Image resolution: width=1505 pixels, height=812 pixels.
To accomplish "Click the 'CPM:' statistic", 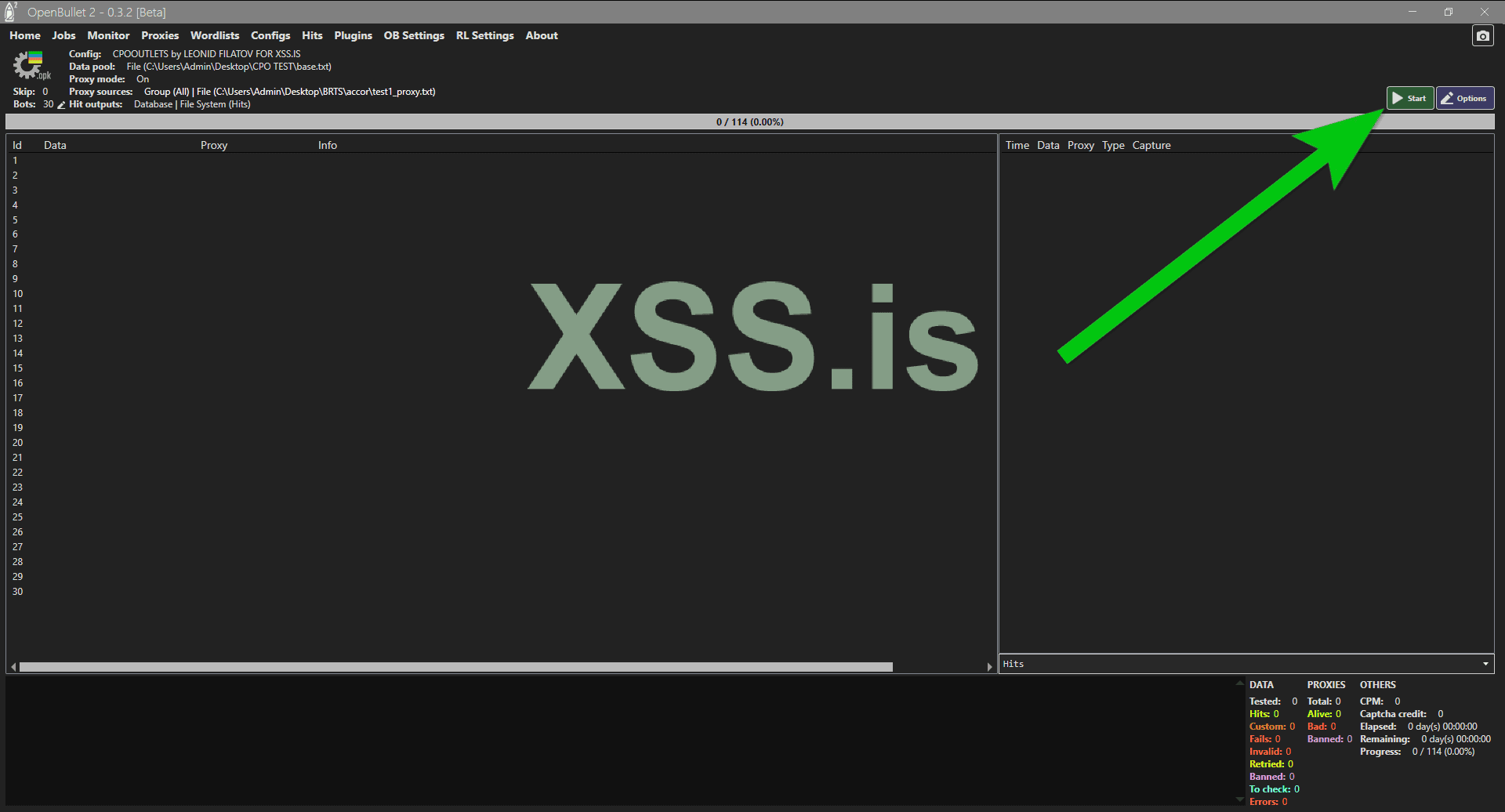I will coord(1380,701).
